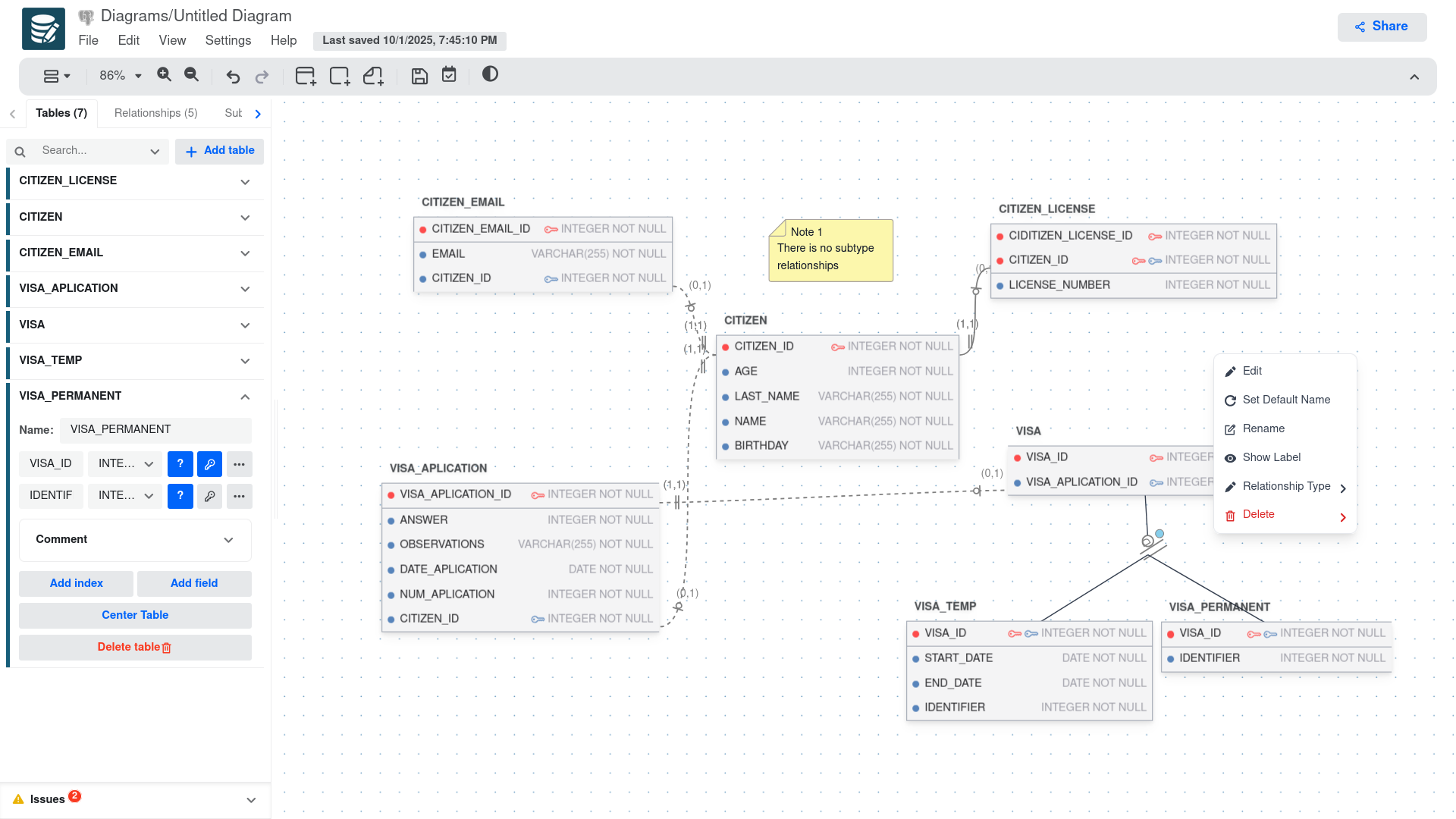1456x819 pixels.
Task: Open the Settings menu
Action: pos(227,40)
